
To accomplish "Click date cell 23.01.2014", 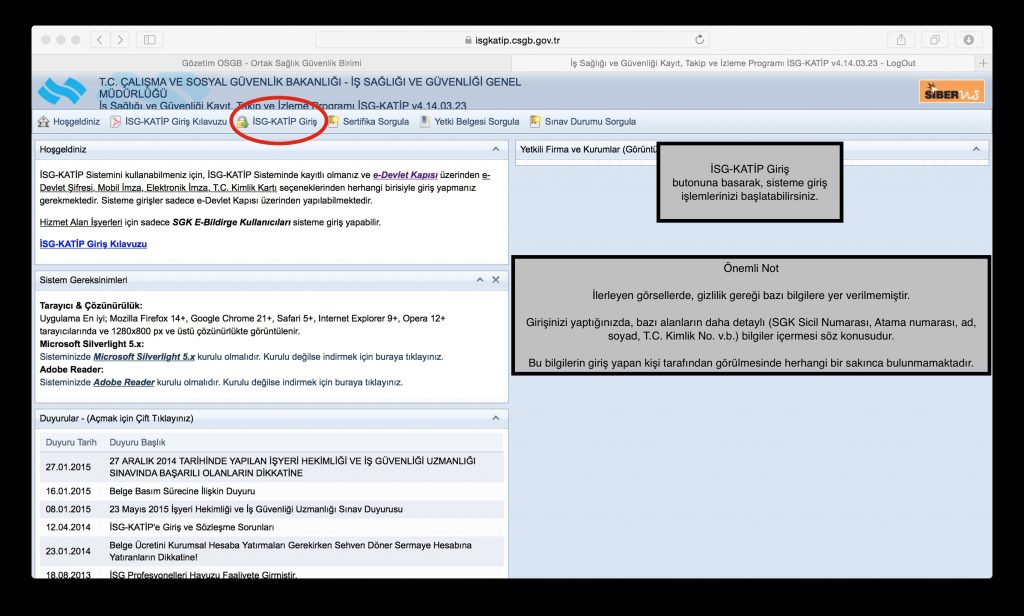I will coord(68,551).
